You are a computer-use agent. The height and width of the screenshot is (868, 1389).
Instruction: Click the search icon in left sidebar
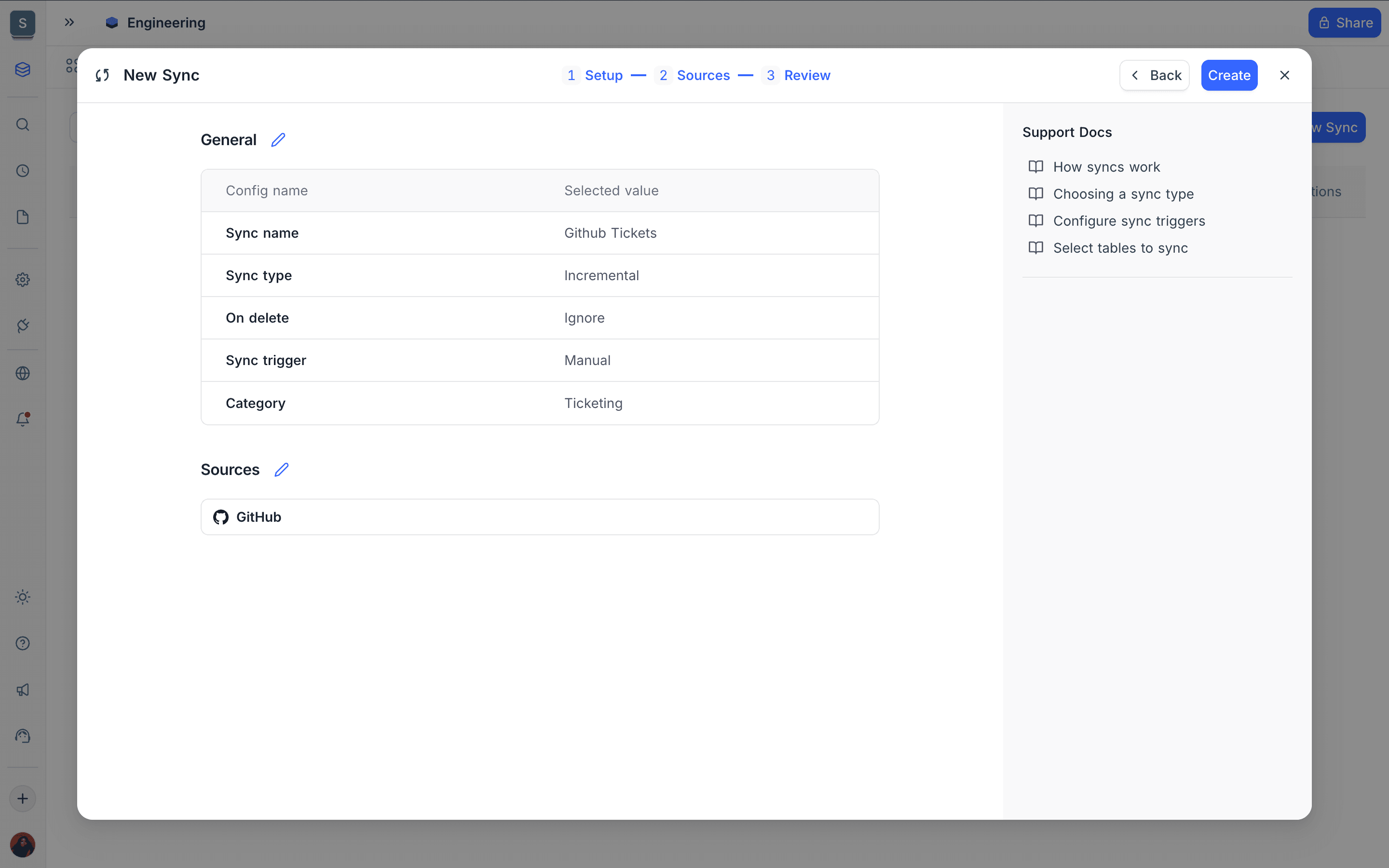pyautogui.click(x=22, y=124)
